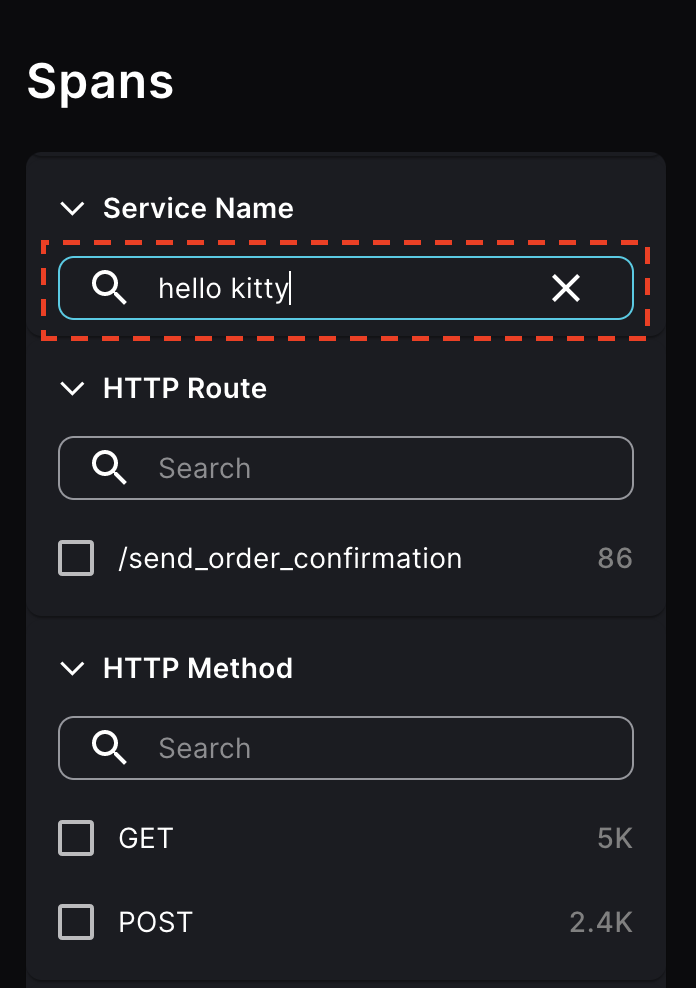Collapse the HTTP Route section
This screenshot has height=988, width=696.
71,389
